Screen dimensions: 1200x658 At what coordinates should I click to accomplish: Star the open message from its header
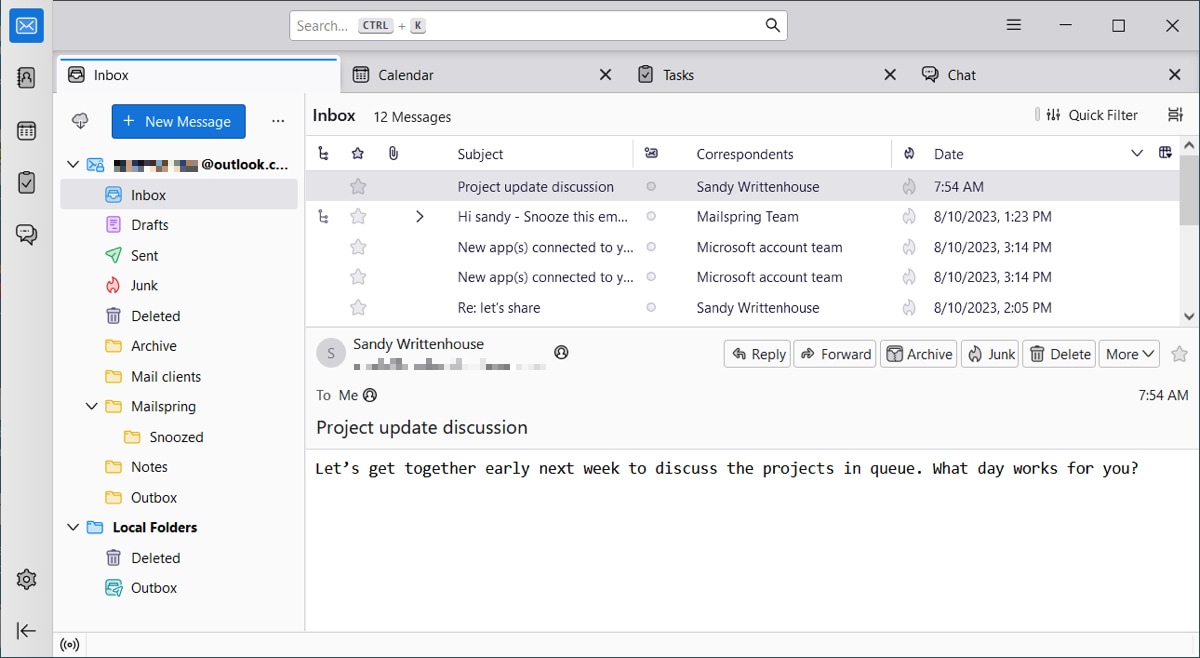point(1179,353)
